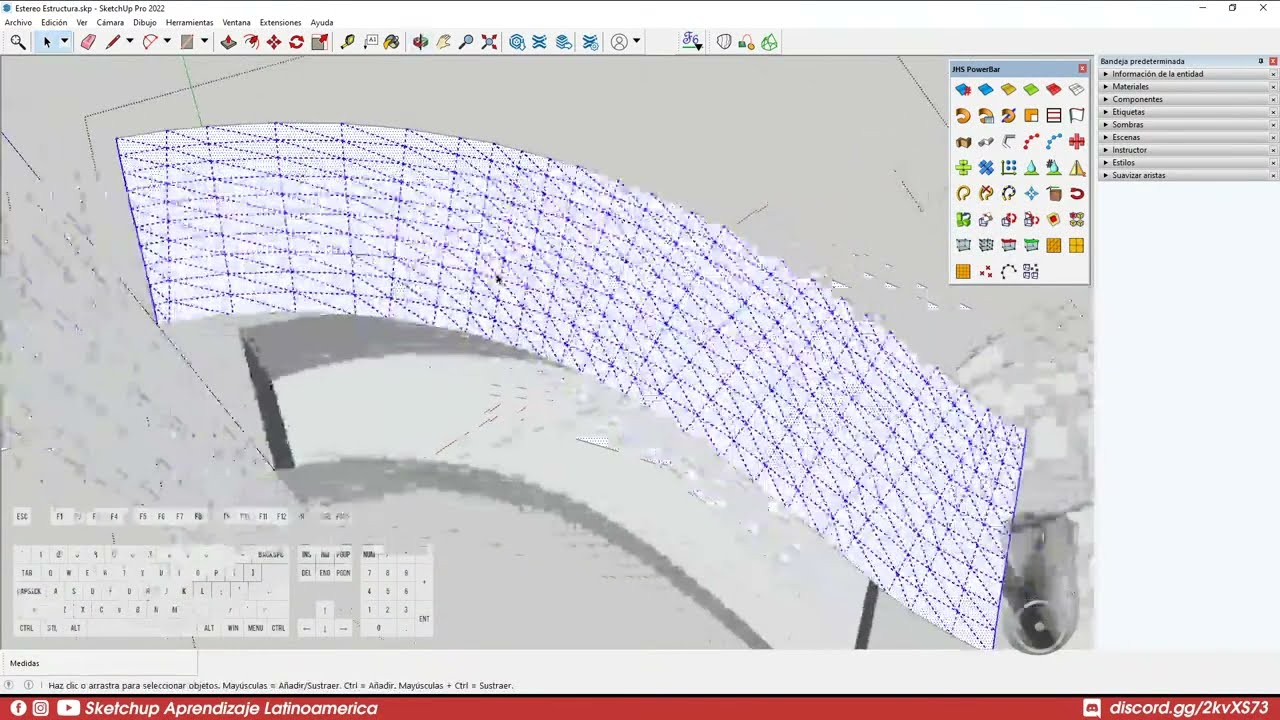Activate the Orbit camera tool

click(x=420, y=42)
